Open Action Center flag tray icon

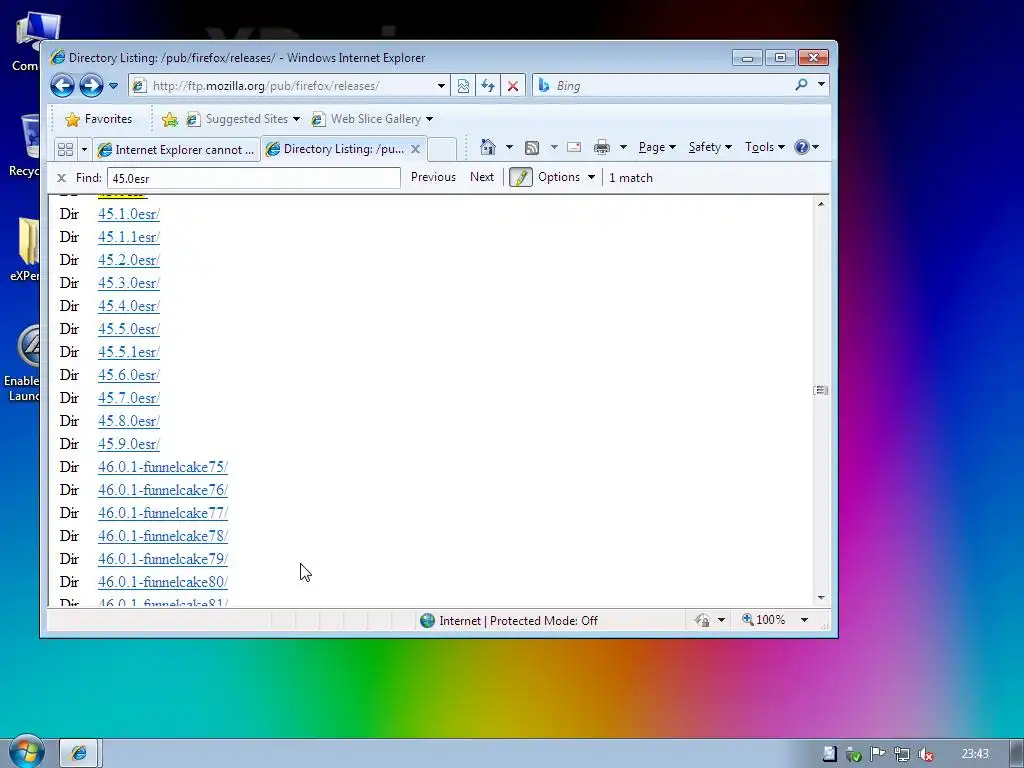tap(877, 754)
